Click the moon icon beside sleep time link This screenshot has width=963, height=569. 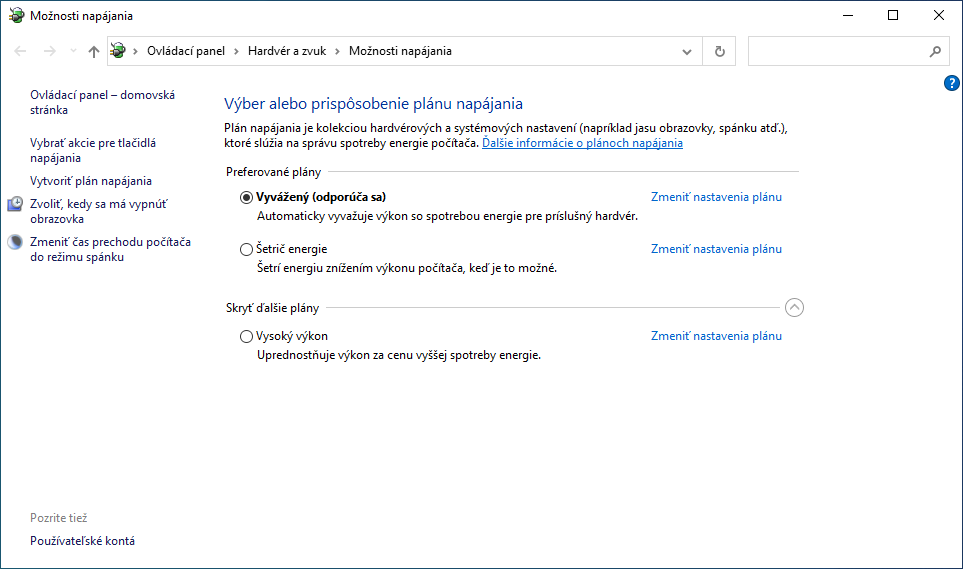tap(15, 242)
